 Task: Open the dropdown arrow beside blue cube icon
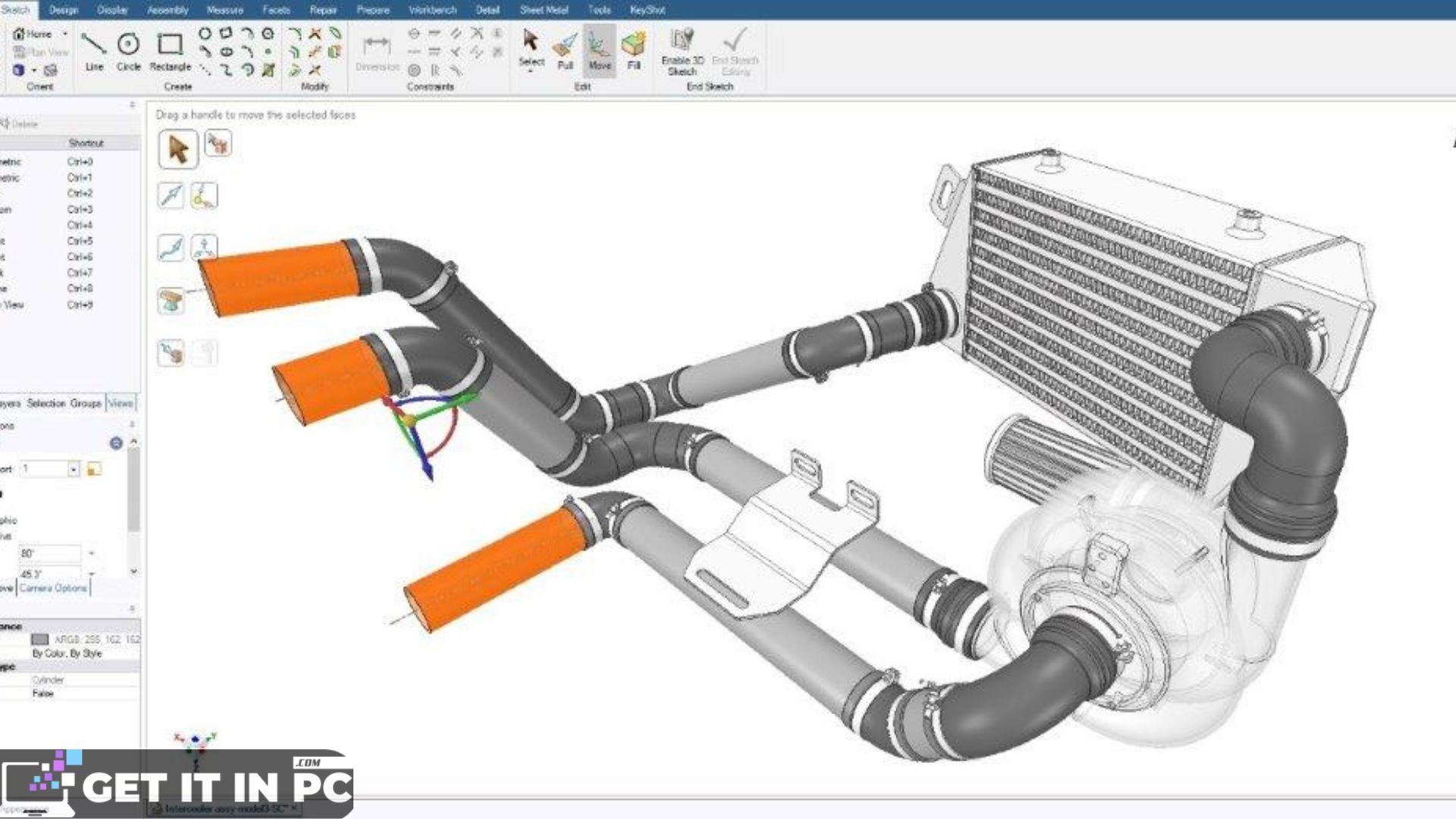(x=34, y=71)
